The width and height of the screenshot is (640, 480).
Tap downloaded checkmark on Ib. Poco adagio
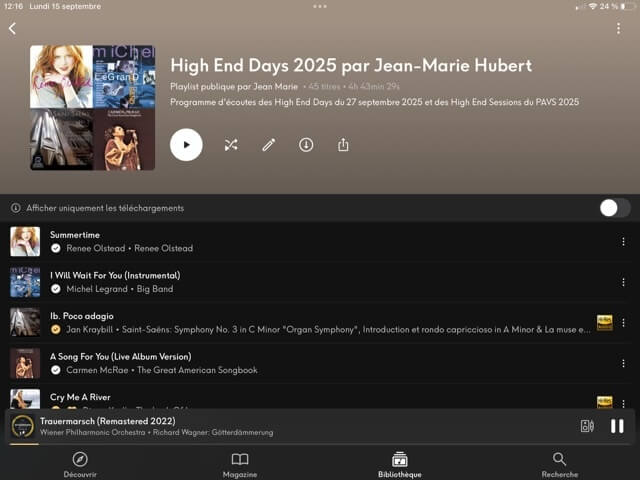pyautogui.click(x=56, y=329)
